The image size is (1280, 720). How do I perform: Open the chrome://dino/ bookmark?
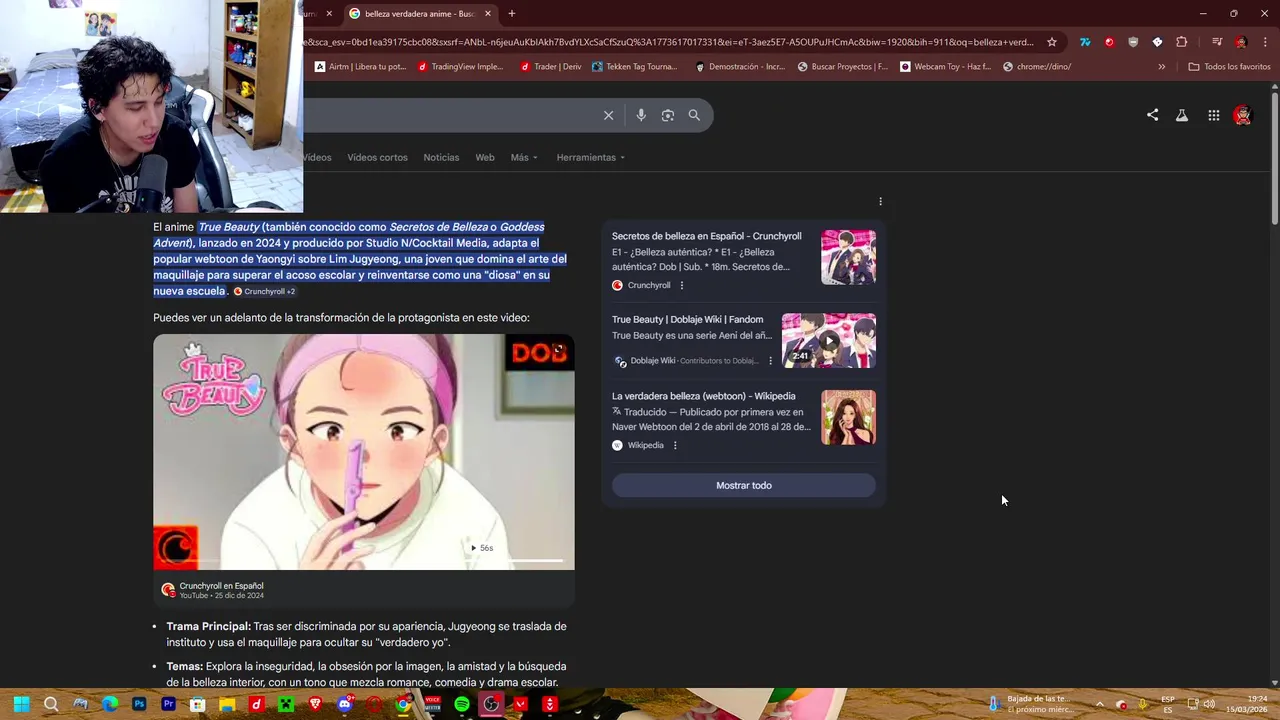[x=1037, y=67]
